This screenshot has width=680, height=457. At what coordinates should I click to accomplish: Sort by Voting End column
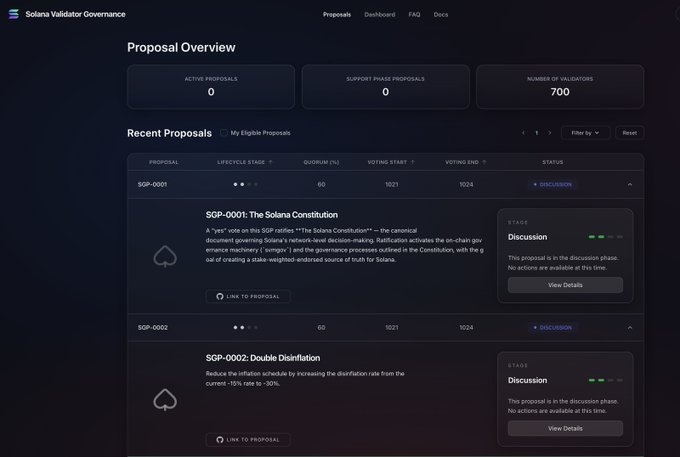click(x=466, y=162)
